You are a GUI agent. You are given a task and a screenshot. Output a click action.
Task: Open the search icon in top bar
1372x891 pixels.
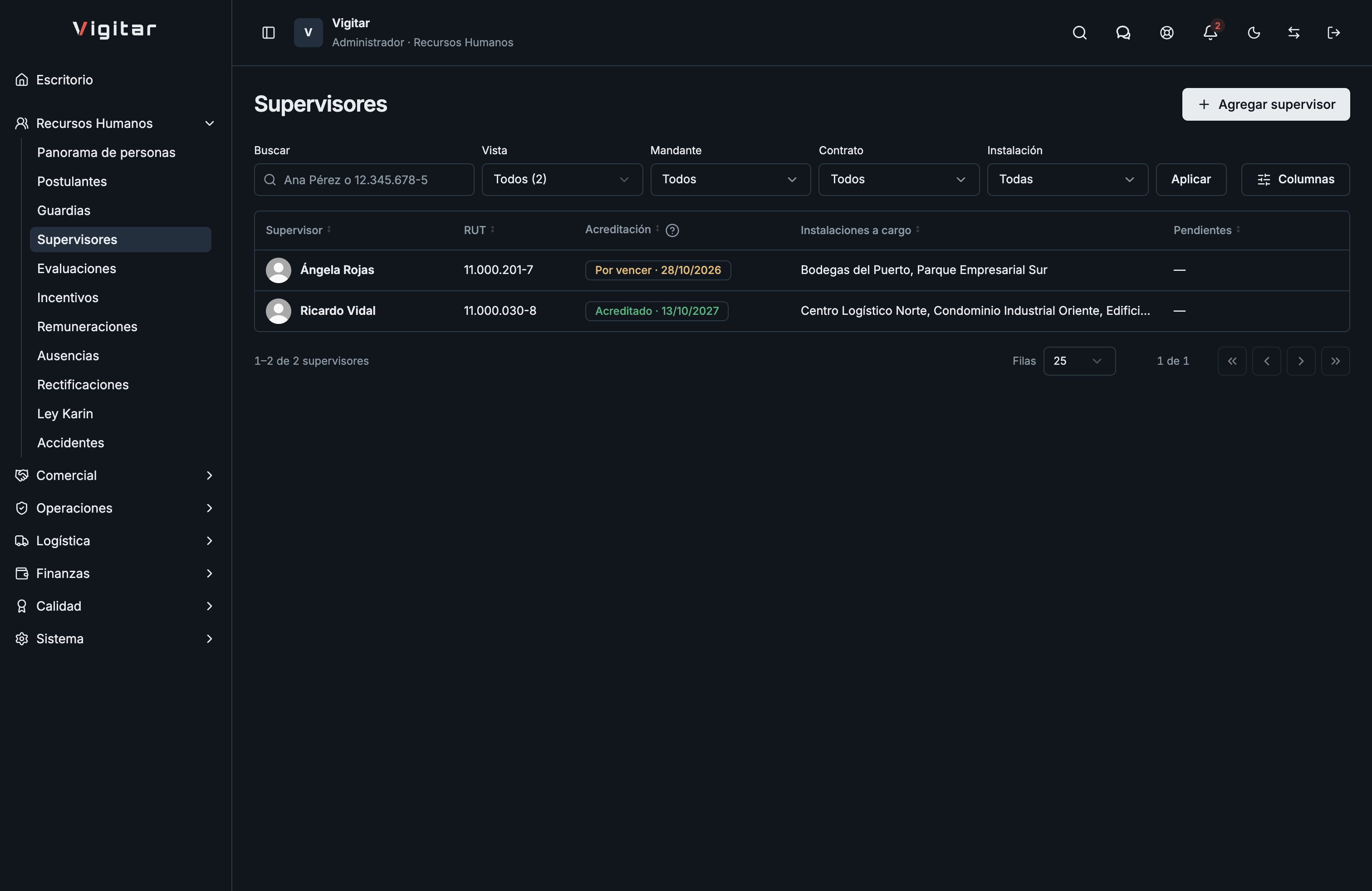click(x=1079, y=33)
